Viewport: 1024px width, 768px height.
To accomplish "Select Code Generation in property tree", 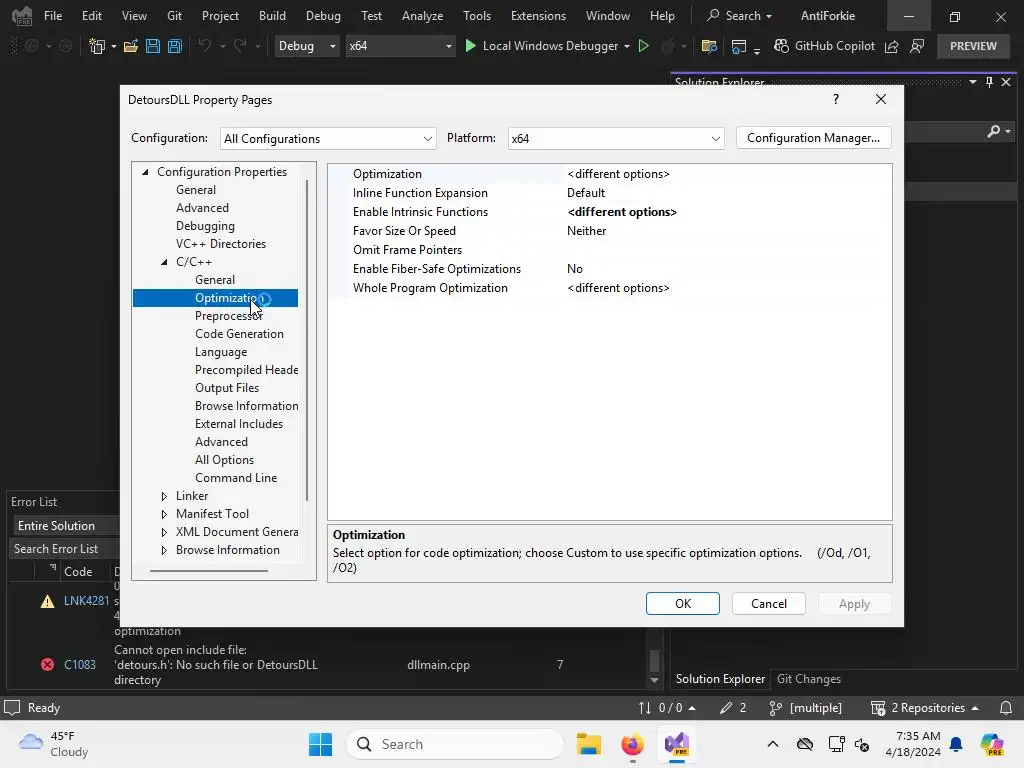I will click(239, 334).
